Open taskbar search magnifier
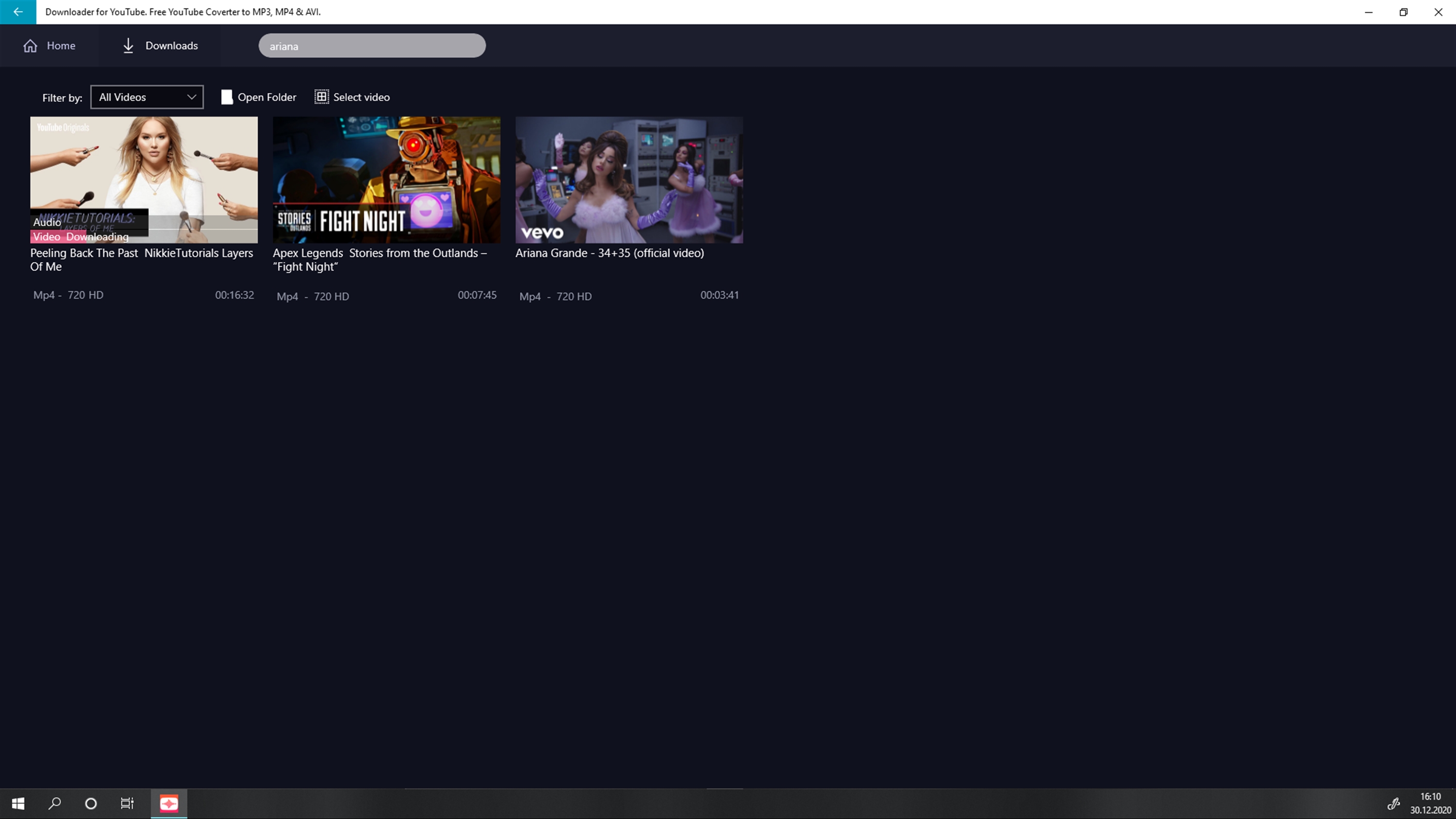Image resolution: width=1456 pixels, height=819 pixels. coord(54,803)
